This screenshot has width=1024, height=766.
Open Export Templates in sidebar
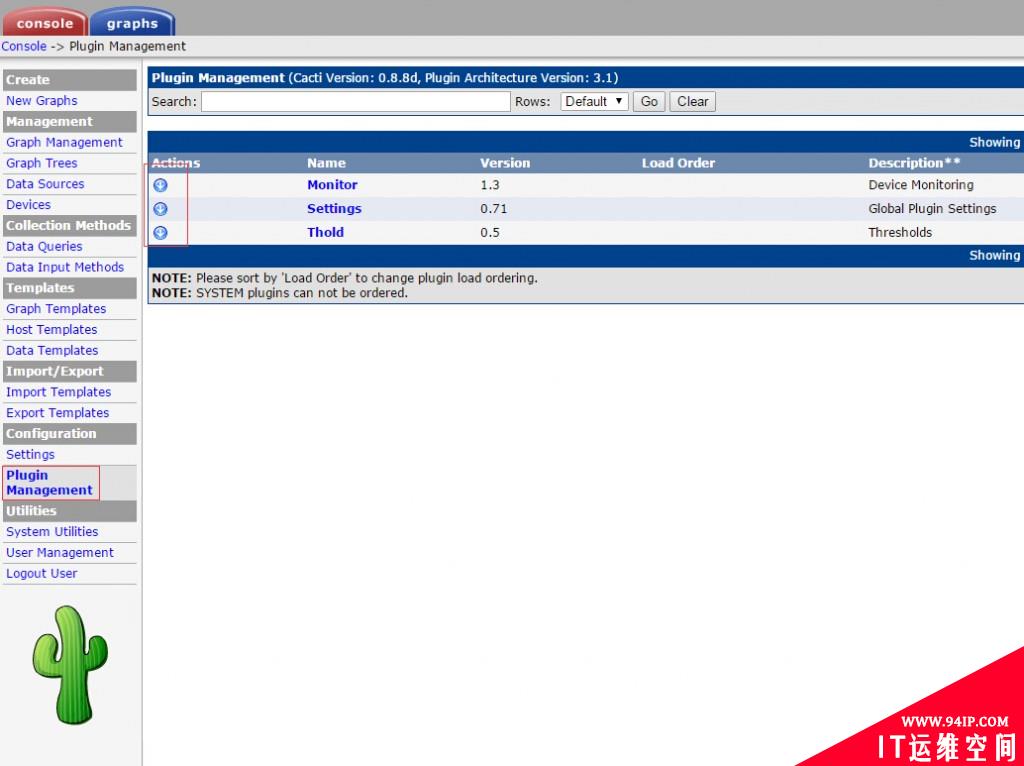tap(57, 413)
